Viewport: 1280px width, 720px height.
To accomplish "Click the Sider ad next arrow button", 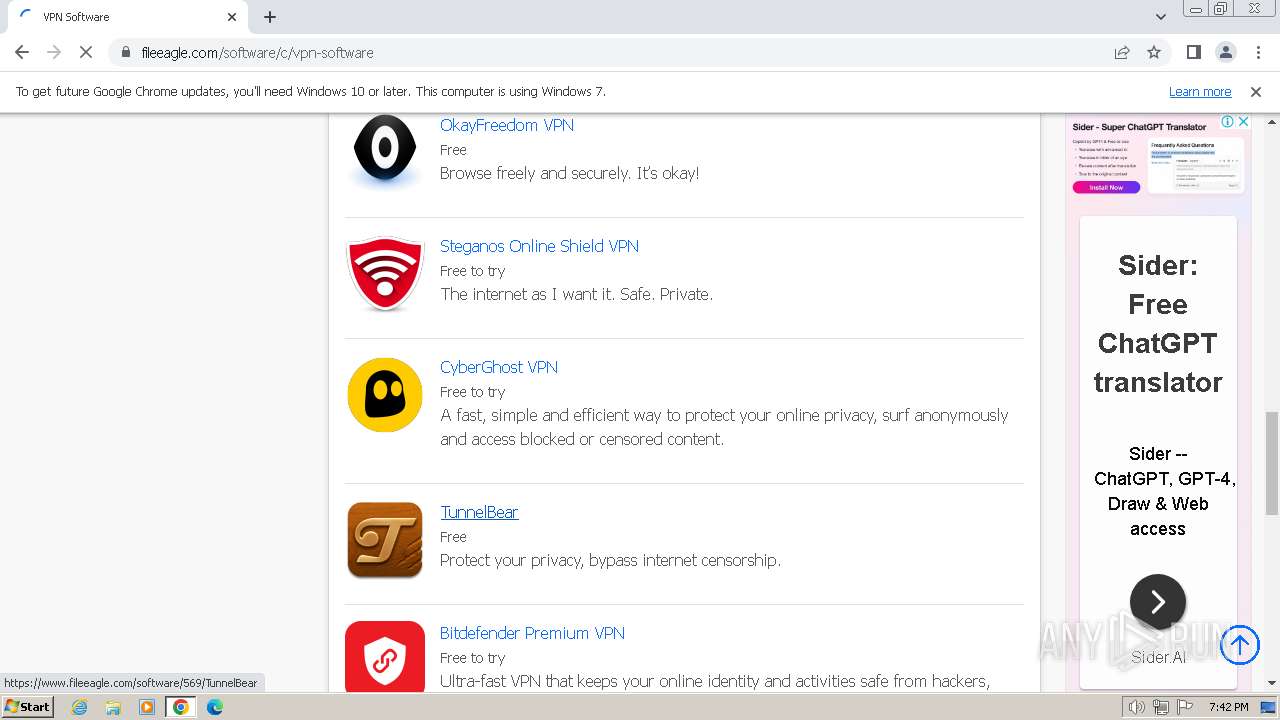I will click(x=1158, y=601).
